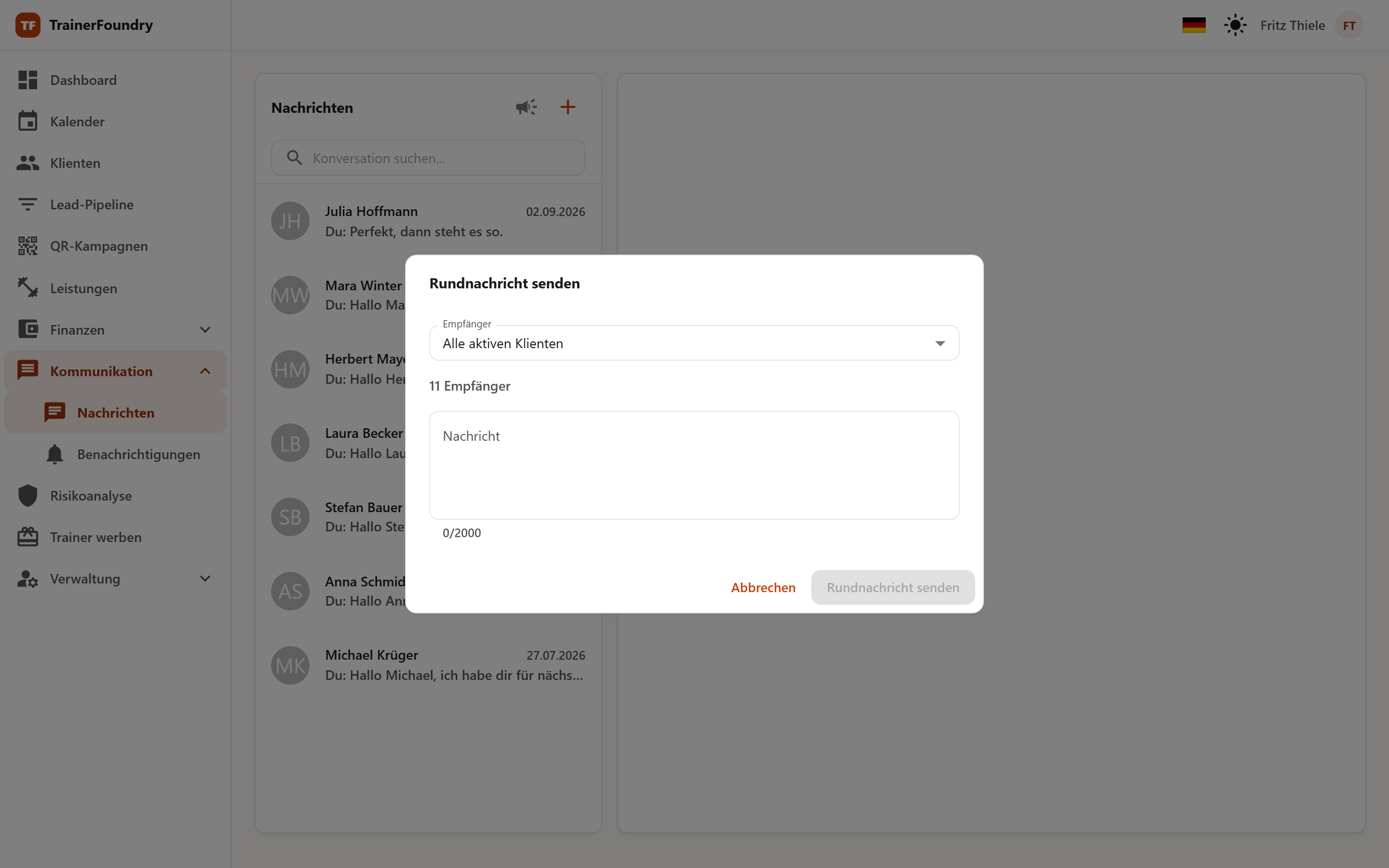Expand the Verwaltung submenu chevron

pyautogui.click(x=205, y=579)
